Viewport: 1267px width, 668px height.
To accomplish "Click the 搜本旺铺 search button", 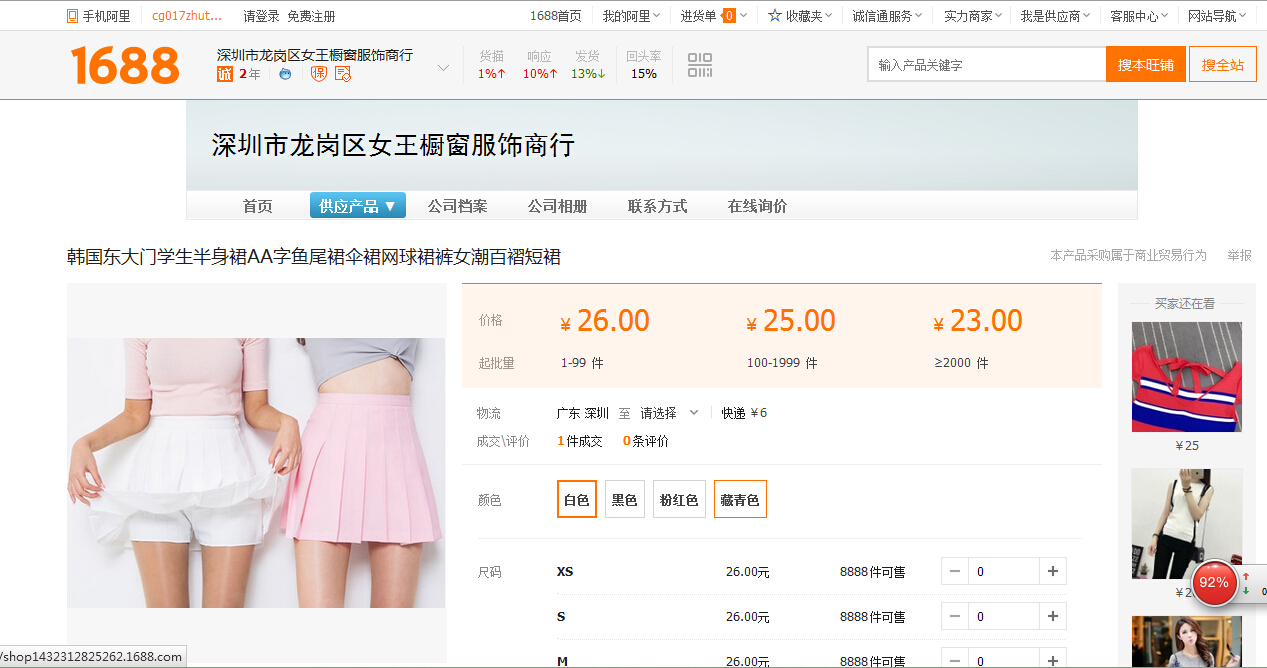I will coord(1145,65).
